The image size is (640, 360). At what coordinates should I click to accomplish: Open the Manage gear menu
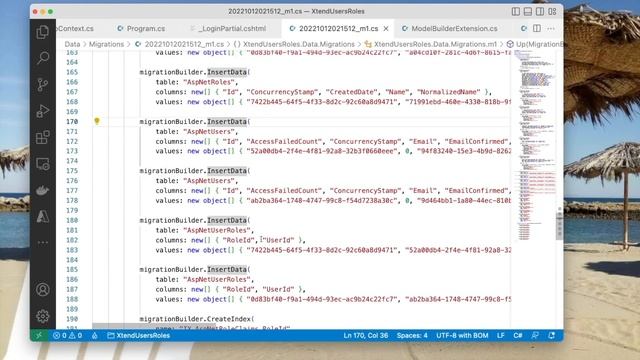point(42,316)
